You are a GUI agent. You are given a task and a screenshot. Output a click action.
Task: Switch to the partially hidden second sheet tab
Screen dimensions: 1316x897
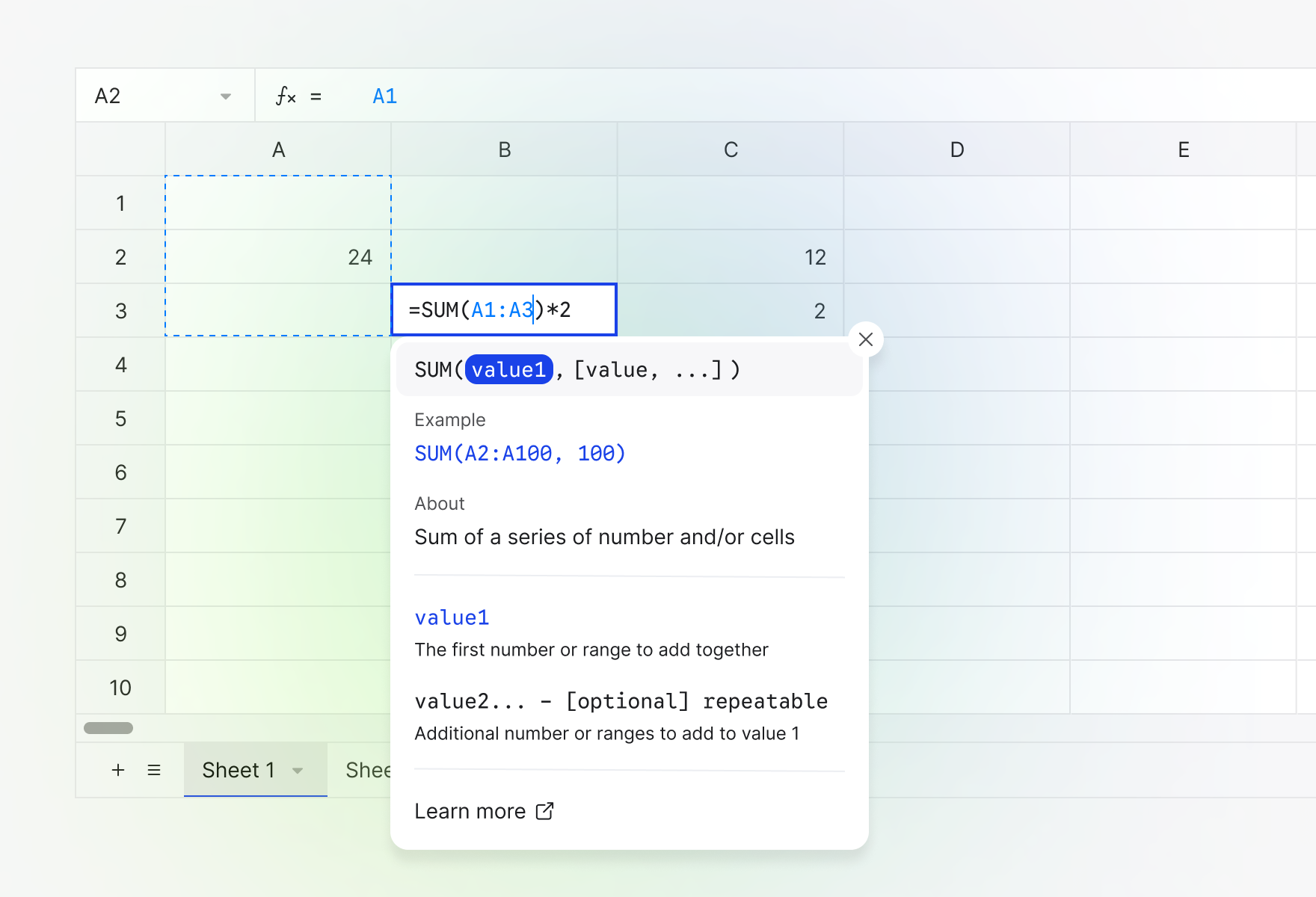coord(368,770)
